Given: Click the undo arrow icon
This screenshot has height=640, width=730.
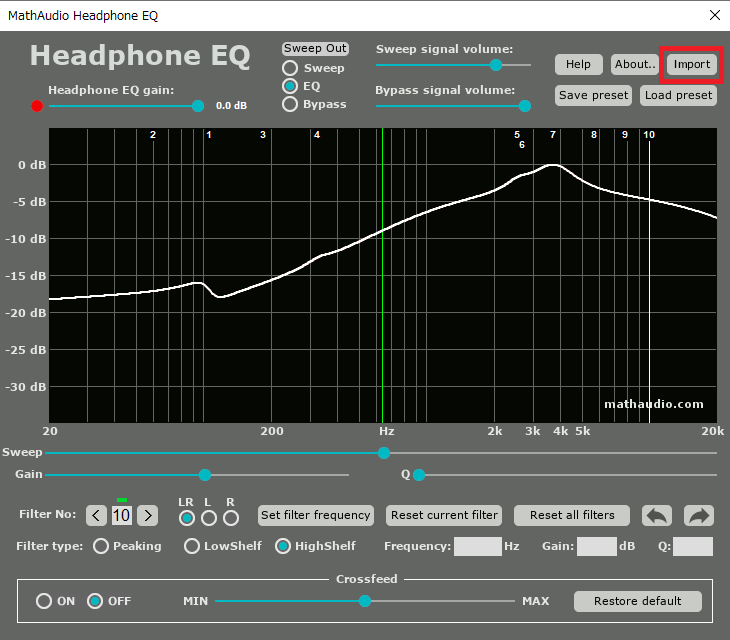Looking at the screenshot, I should pos(656,515).
